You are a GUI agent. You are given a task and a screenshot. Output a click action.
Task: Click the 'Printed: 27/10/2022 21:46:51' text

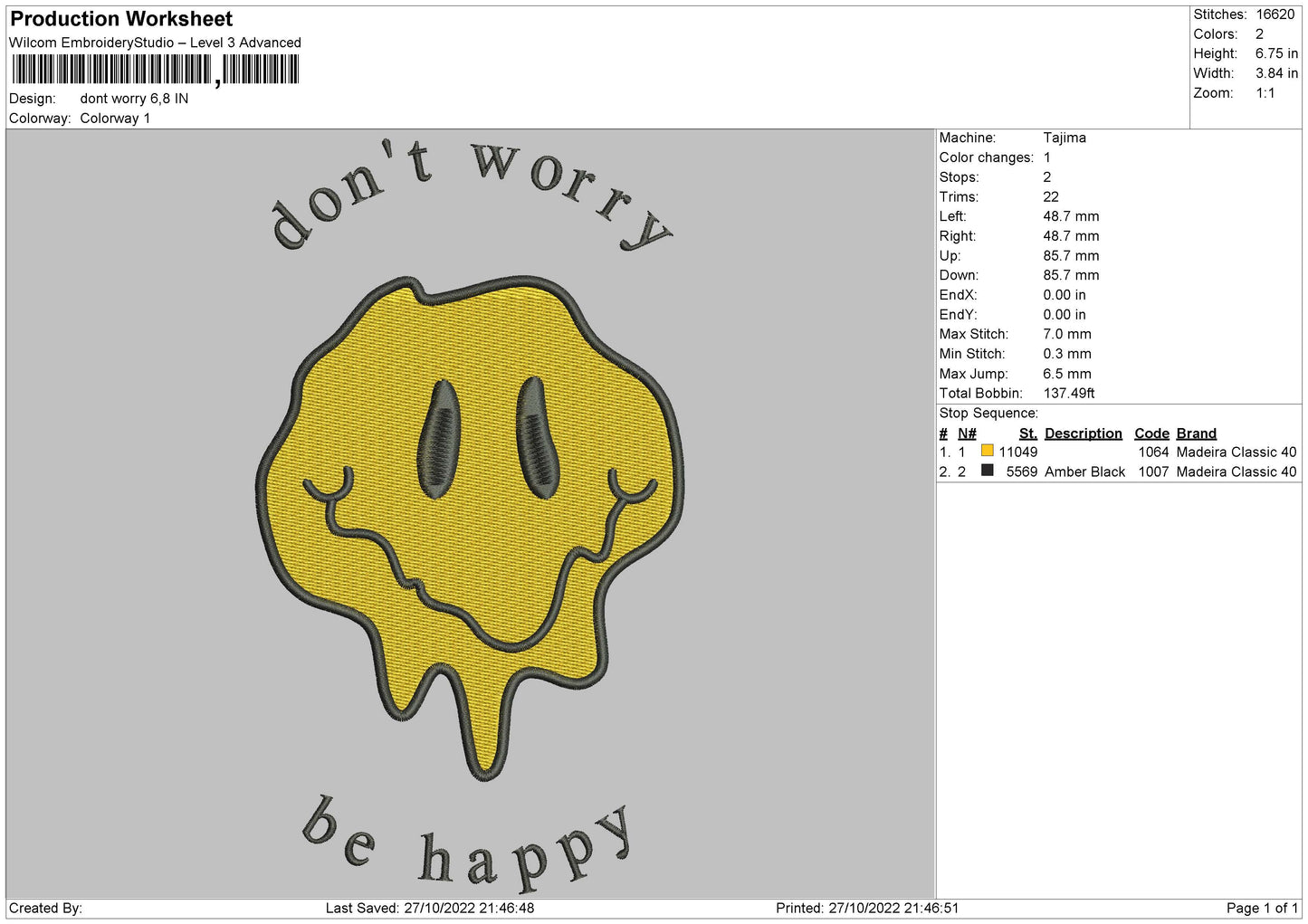[867, 909]
